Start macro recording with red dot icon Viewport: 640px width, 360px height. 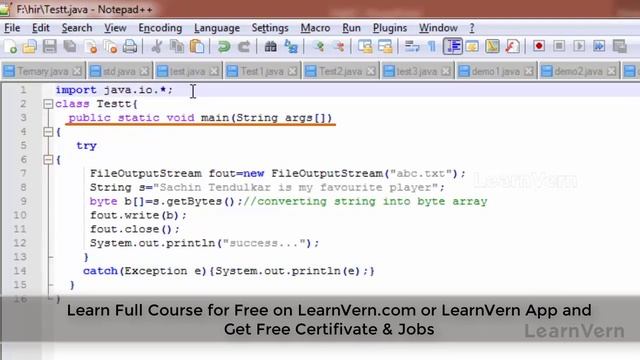pyautogui.click(x=539, y=46)
